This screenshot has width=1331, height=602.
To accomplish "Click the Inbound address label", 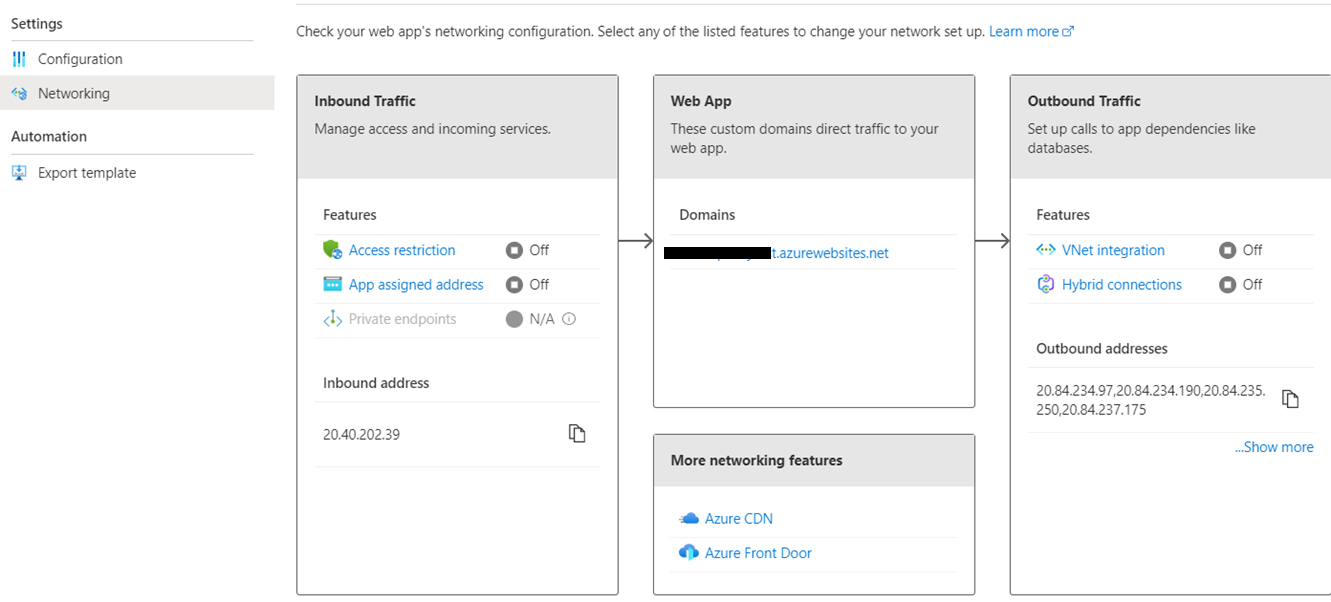I will (x=376, y=383).
